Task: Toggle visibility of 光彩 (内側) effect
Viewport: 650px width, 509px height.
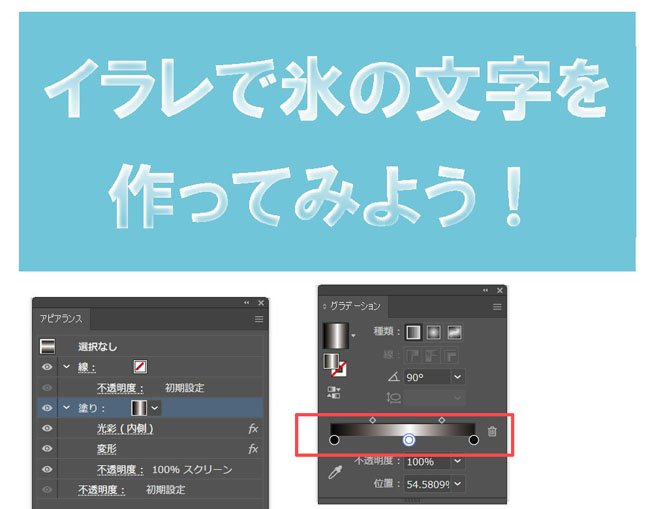Action: 47,428
